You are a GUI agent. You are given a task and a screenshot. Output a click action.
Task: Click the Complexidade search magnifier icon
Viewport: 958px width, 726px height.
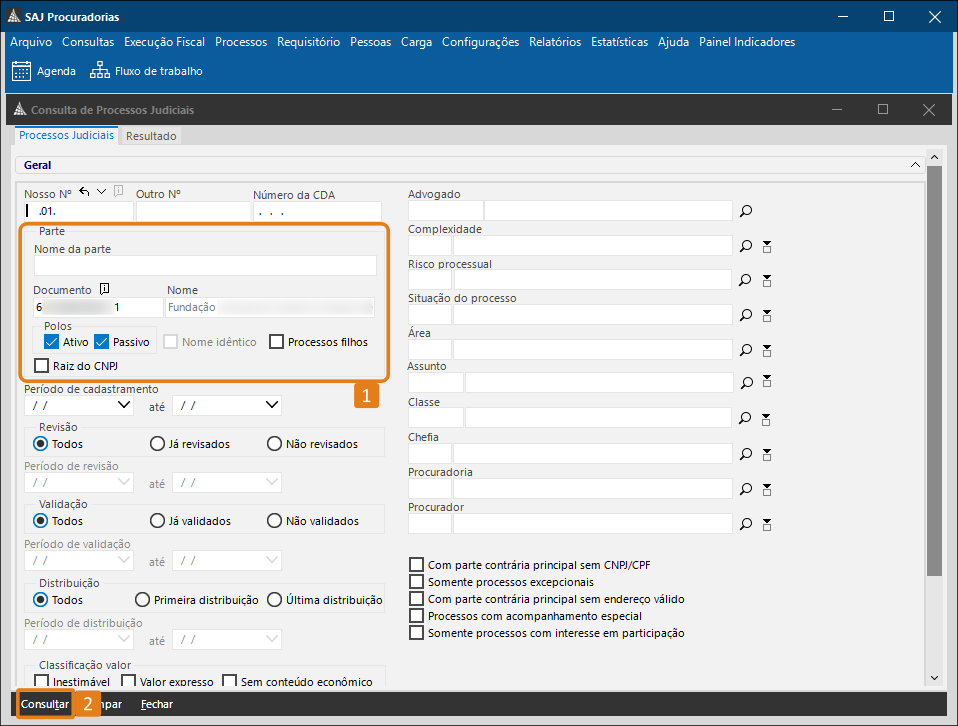click(745, 246)
